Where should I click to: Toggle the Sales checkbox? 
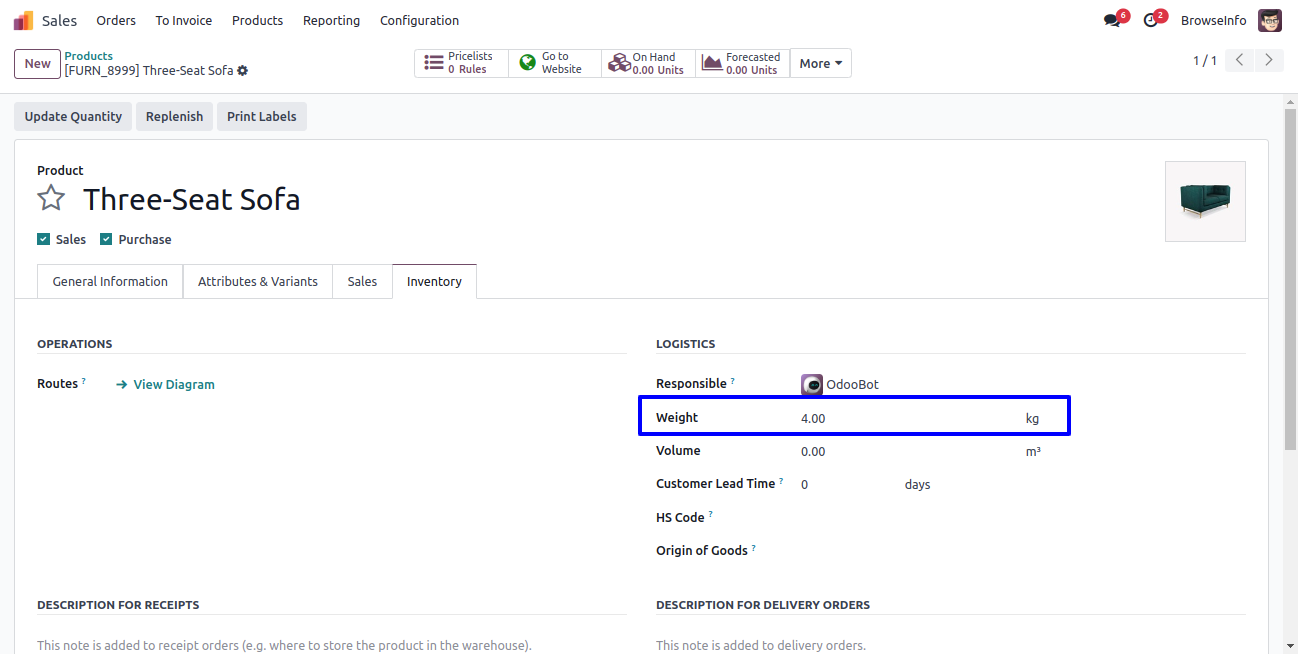pos(43,239)
